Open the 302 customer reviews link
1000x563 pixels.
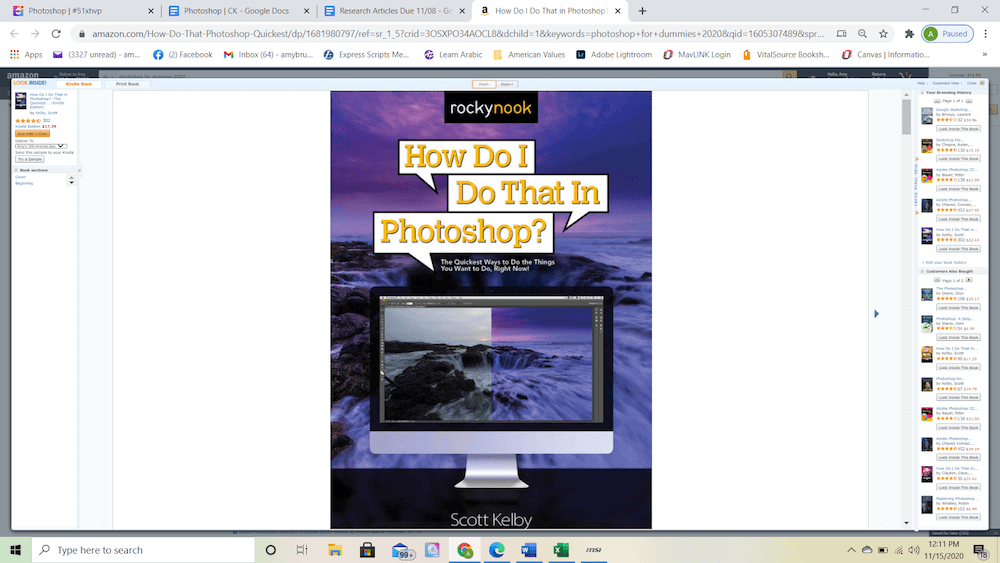(x=46, y=121)
